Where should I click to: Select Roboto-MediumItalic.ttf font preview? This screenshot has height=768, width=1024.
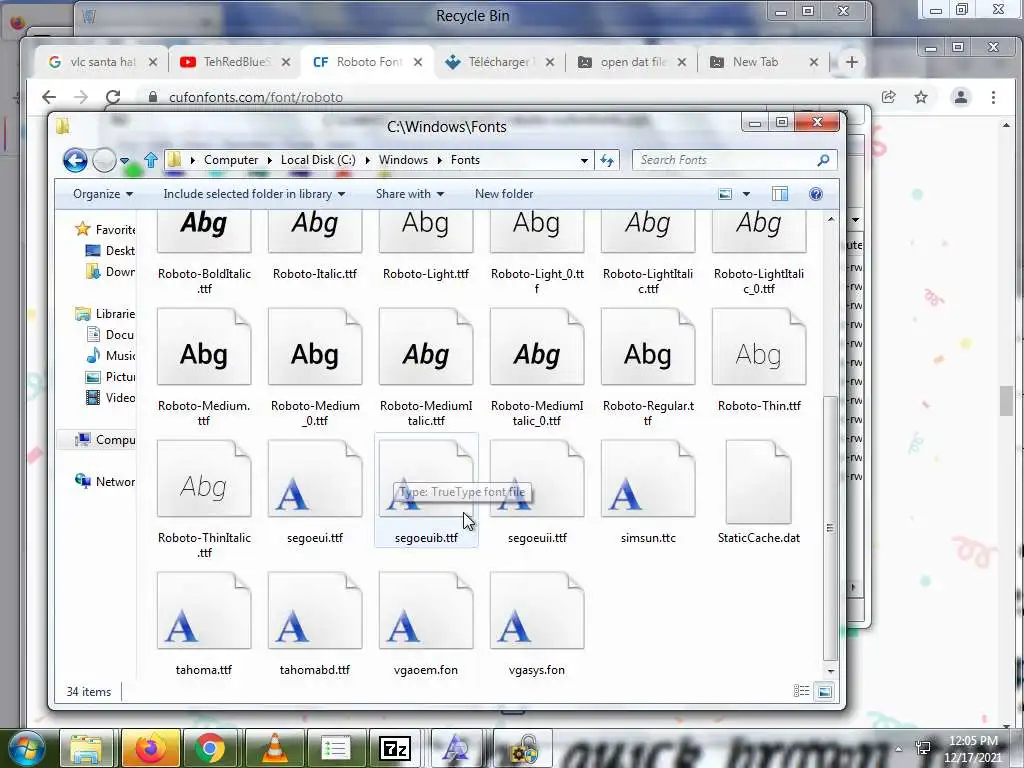(x=426, y=347)
